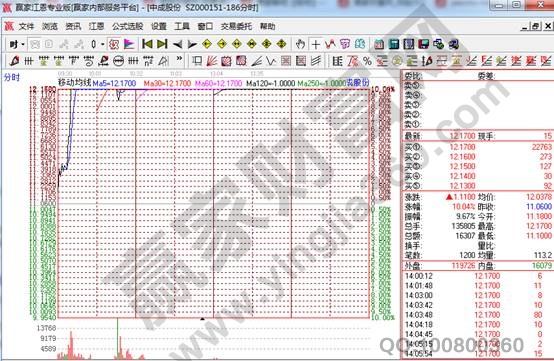
Task: Select the black left arrow navigation icon
Action: 177,45
